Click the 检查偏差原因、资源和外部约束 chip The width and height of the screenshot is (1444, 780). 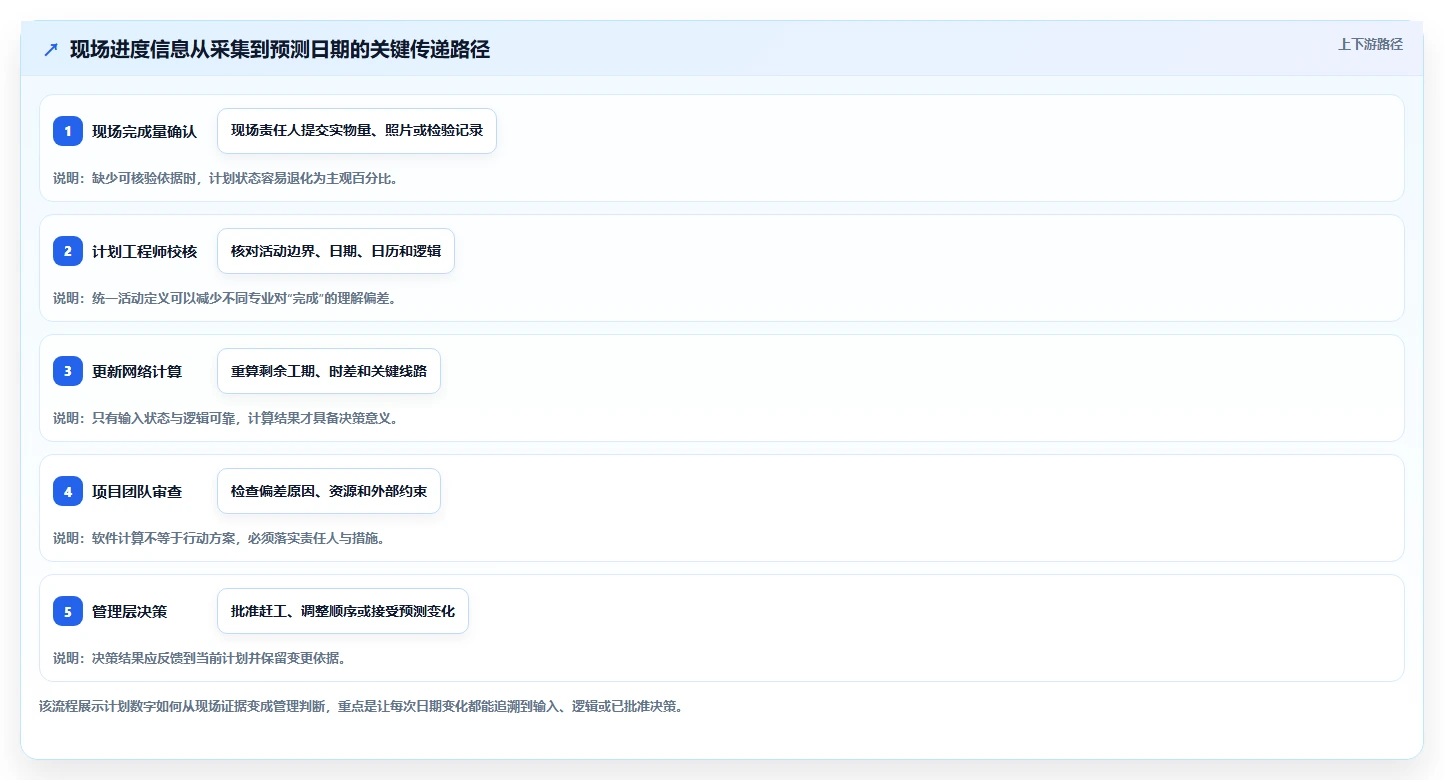329,491
